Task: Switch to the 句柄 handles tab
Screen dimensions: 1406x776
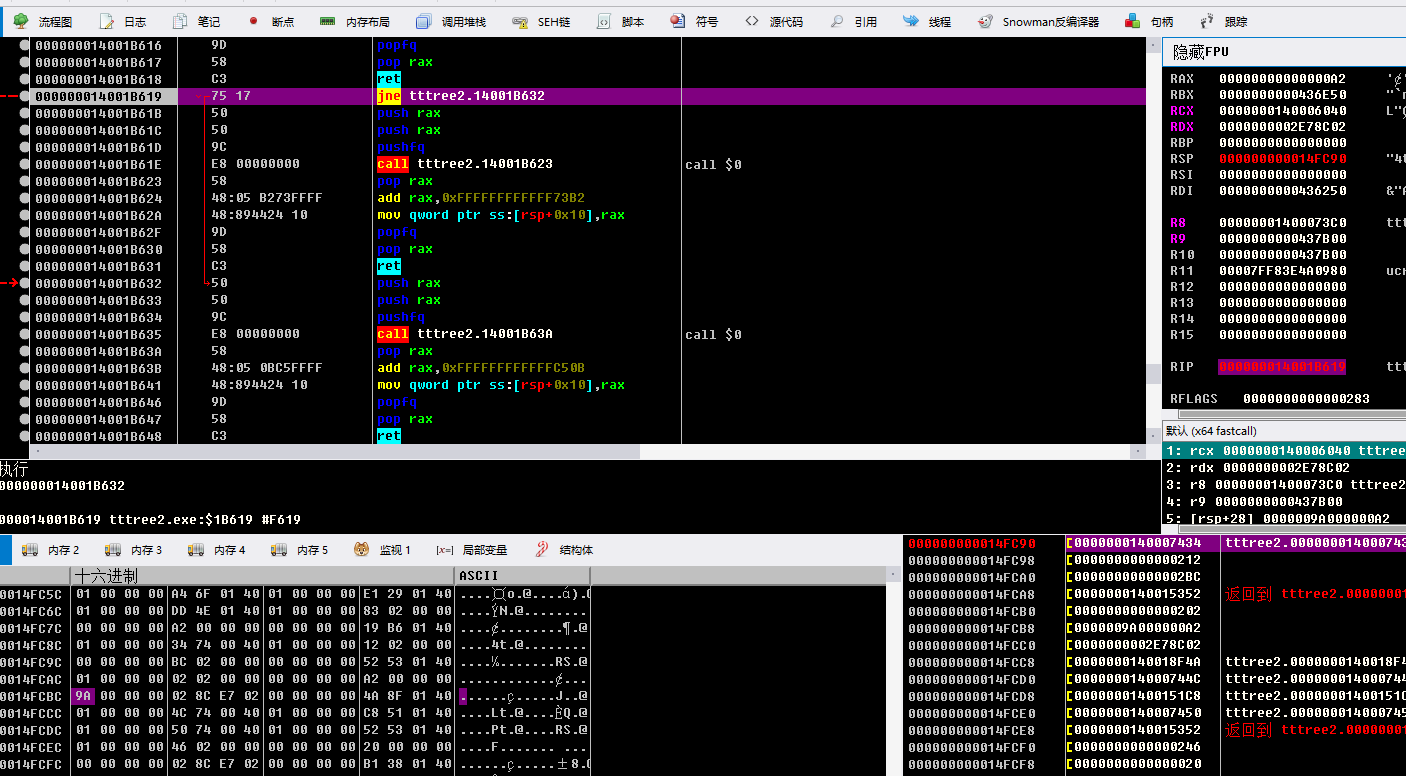Action: [x=1149, y=21]
